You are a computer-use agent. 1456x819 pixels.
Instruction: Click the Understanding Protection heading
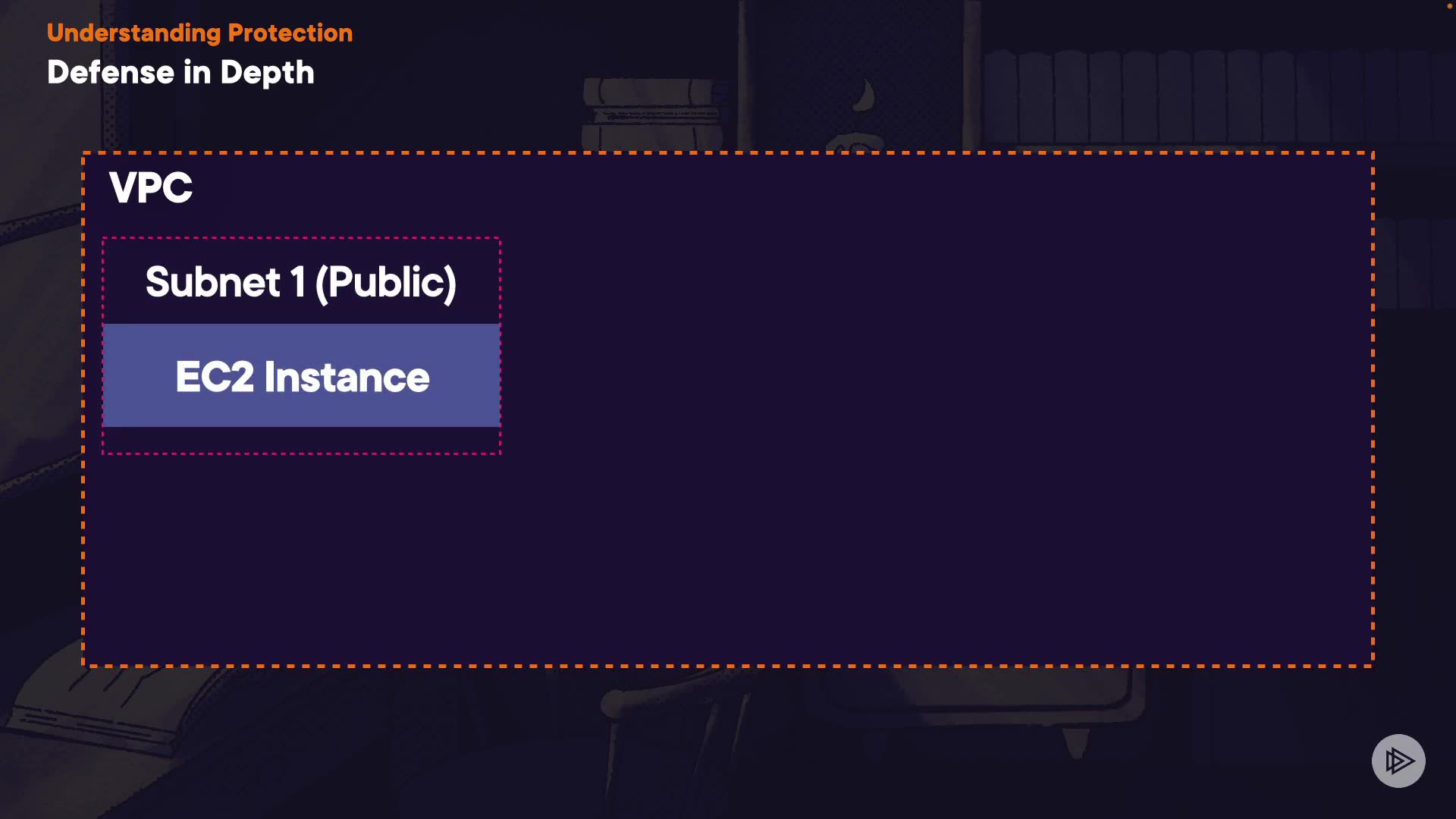pyautogui.click(x=199, y=33)
